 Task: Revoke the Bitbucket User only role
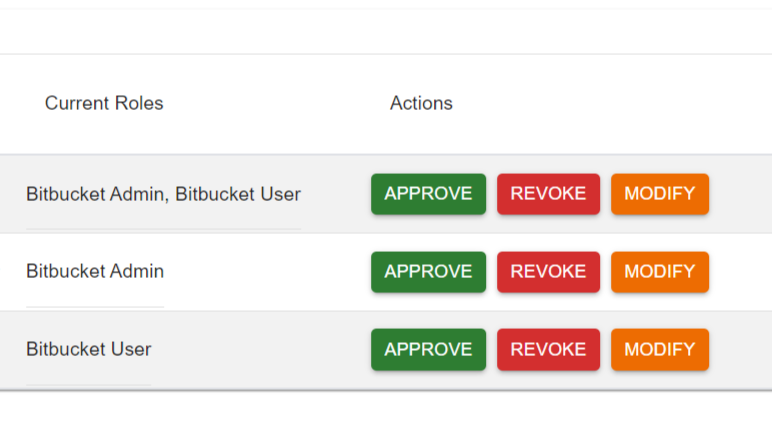pos(548,350)
